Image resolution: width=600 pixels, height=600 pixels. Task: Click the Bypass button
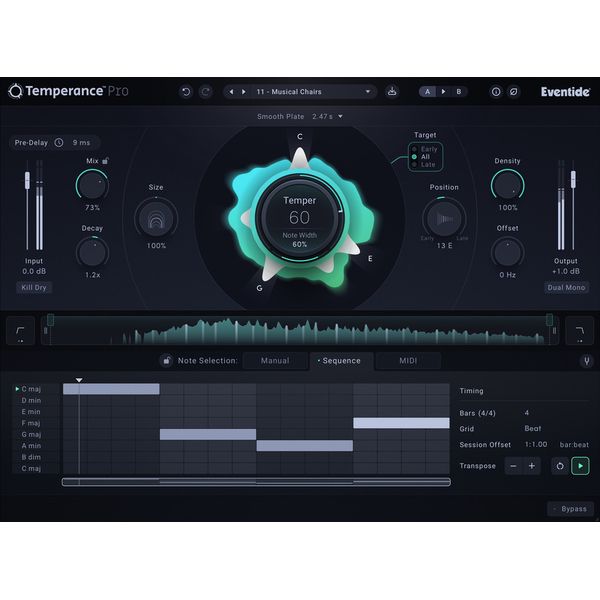(x=571, y=509)
